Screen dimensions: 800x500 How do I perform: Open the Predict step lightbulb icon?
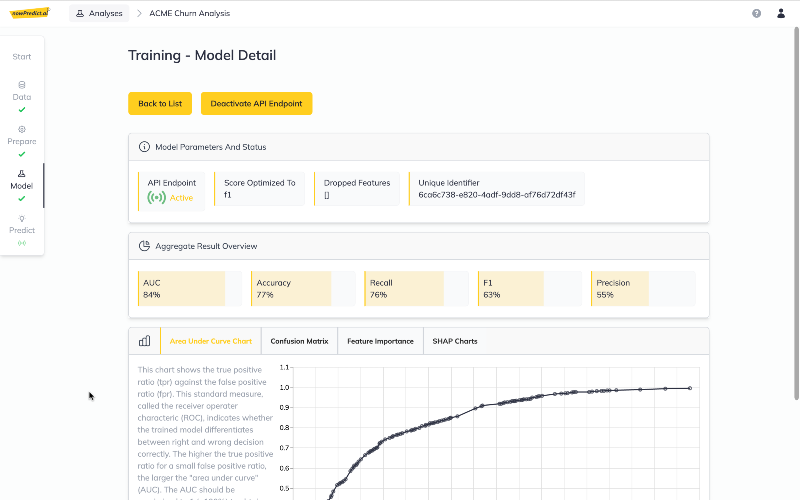click(21, 218)
